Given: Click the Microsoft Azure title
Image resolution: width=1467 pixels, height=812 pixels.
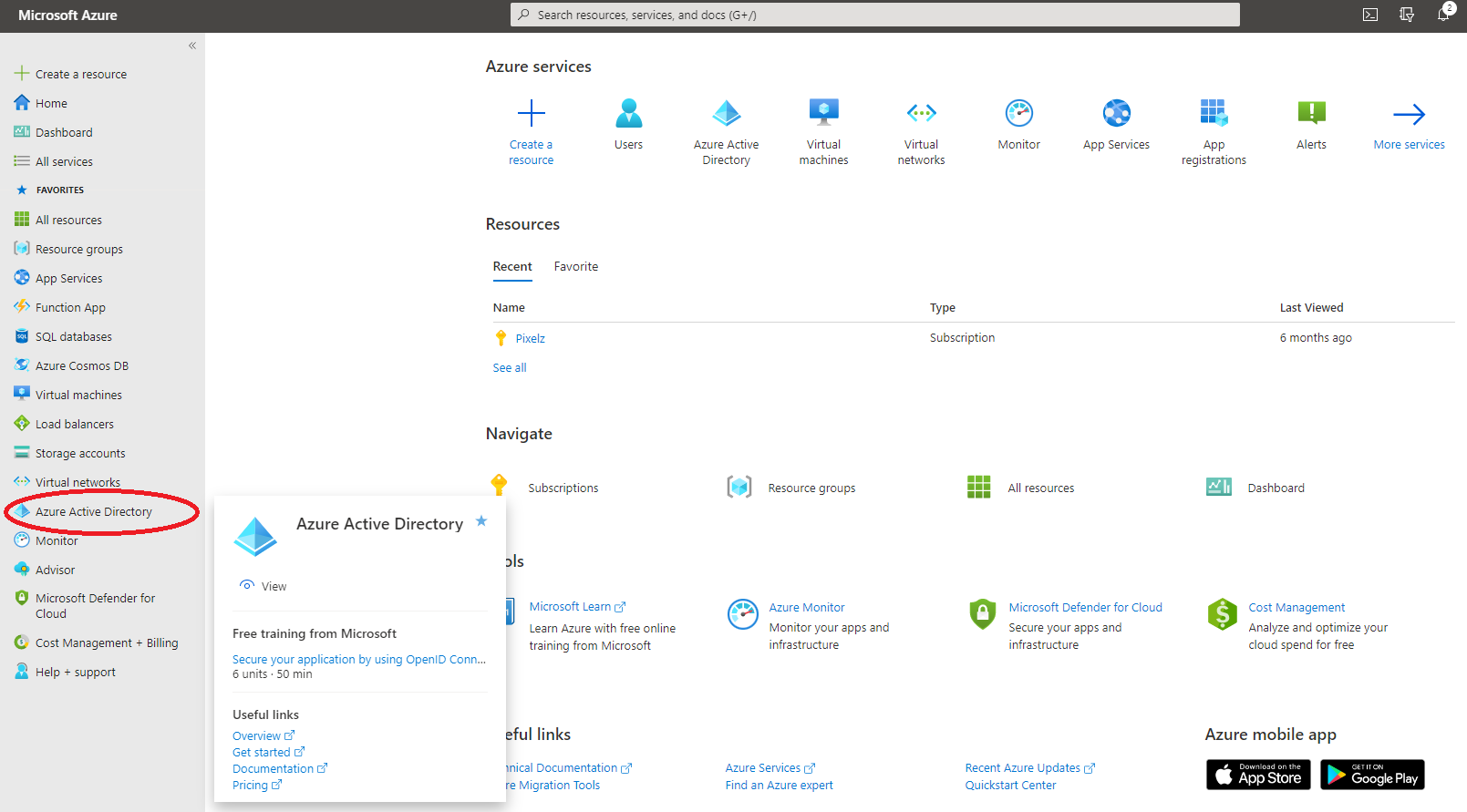Looking at the screenshot, I should 68,15.
